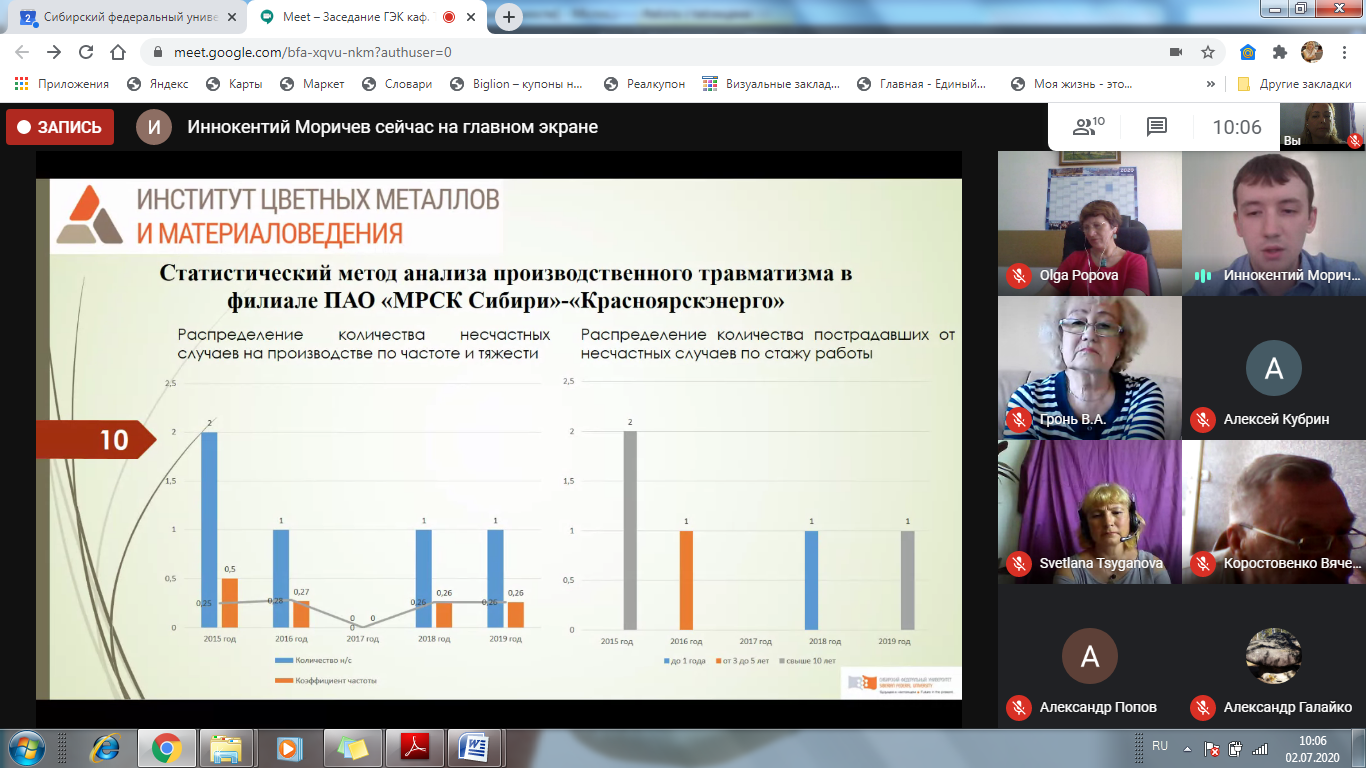
Task: Open the Моя жизнь bookmark
Action: click(1072, 84)
